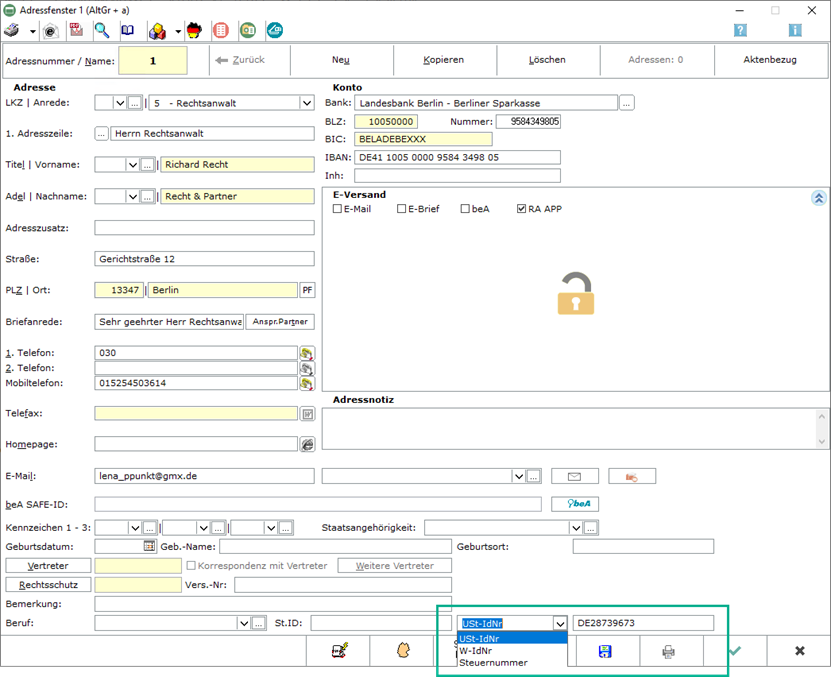
Task: Click the magnifying glass search icon in toolbar
Action: (x=101, y=30)
